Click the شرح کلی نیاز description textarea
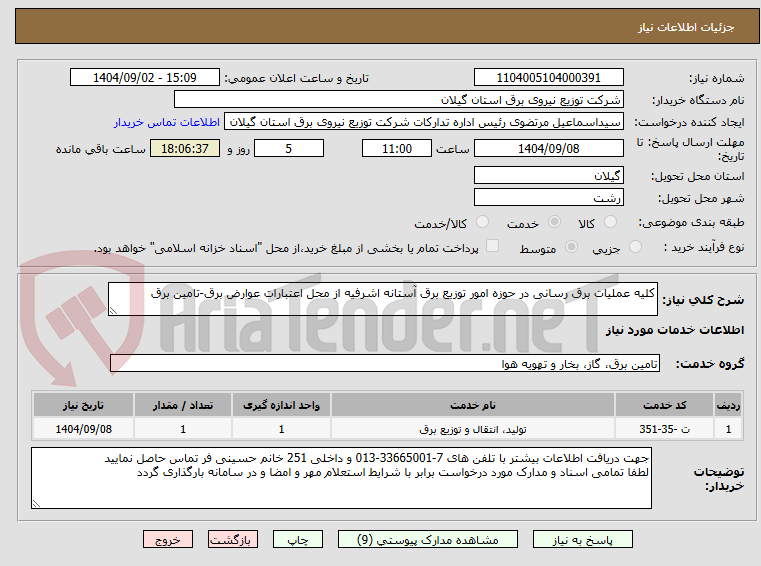761x566 pixels. point(382,299)
